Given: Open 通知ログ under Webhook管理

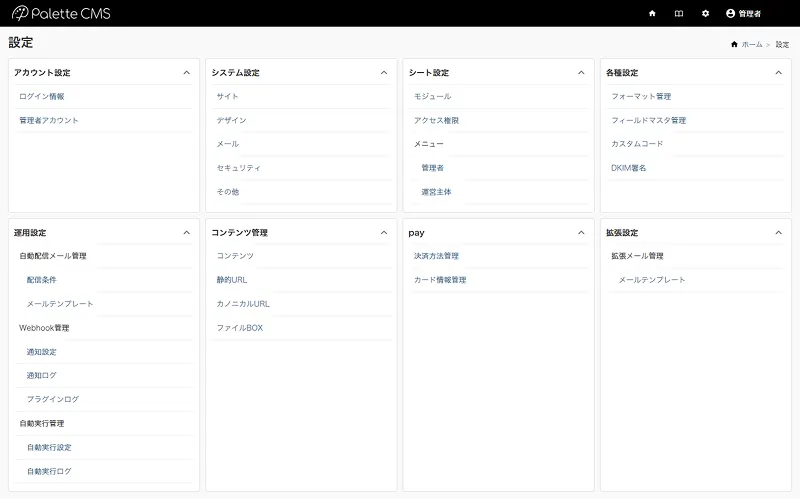Looking at the screenshot, I should pos(42,376).
